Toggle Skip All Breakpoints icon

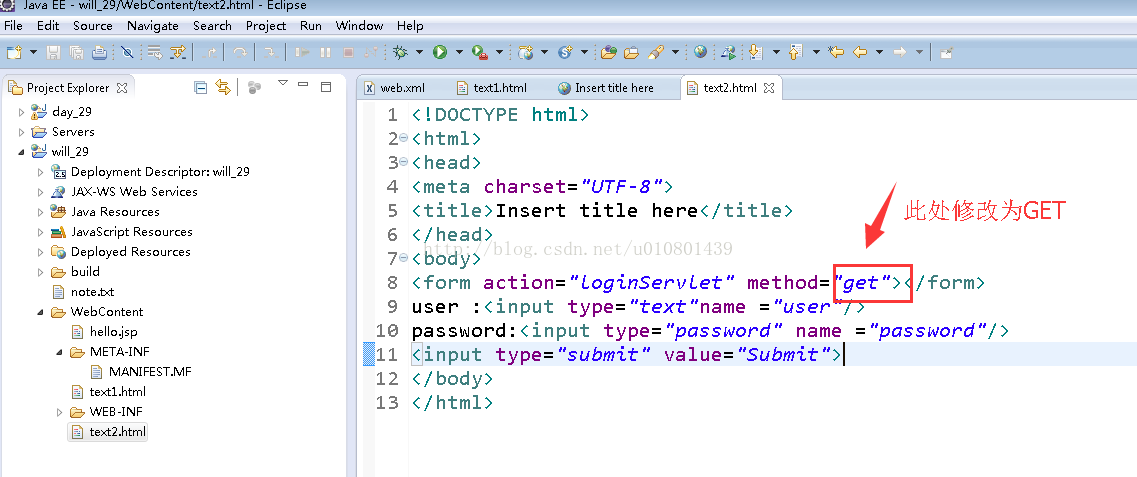127,52
